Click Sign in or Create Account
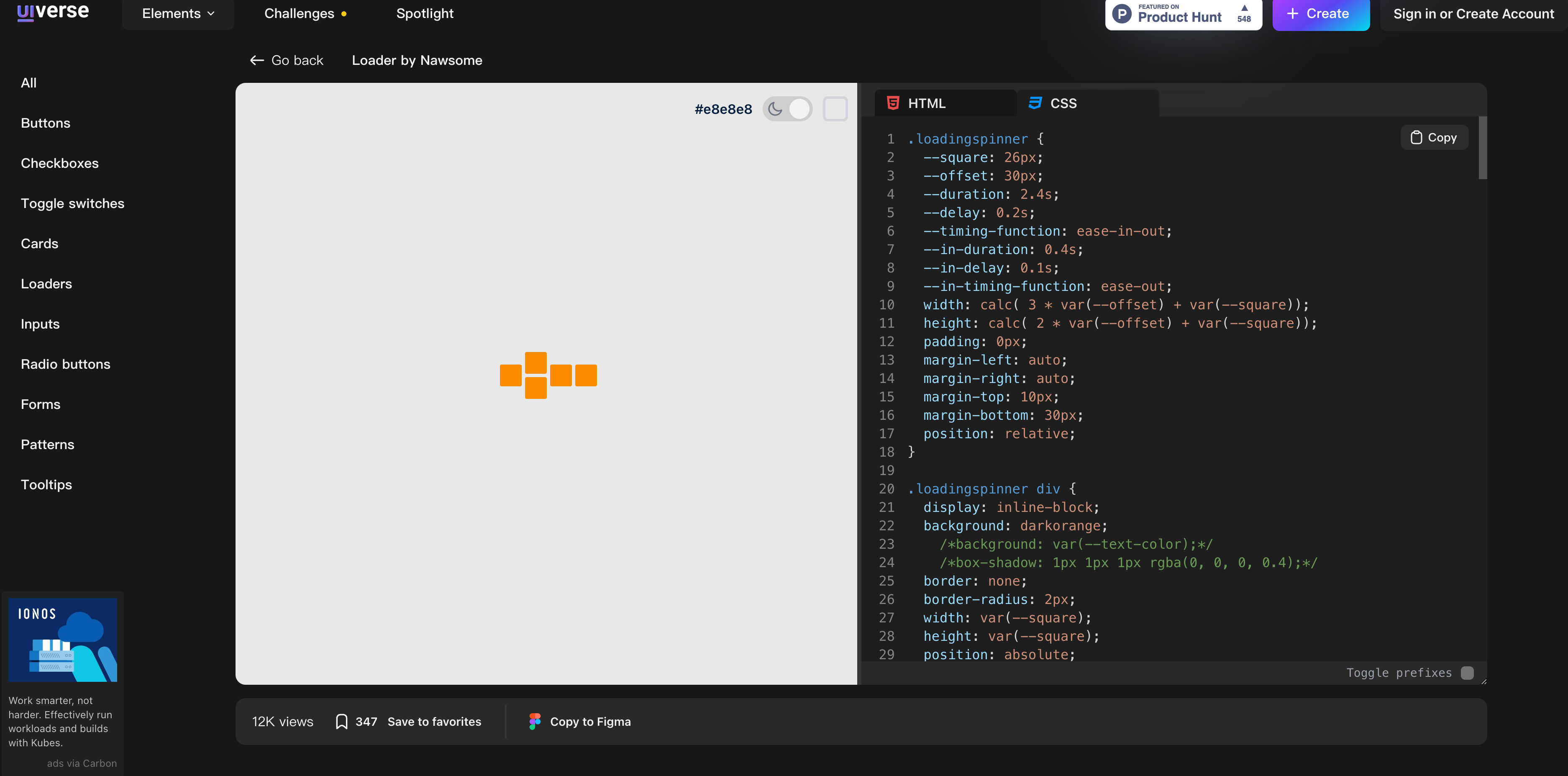This screenshot has height=776, width=1568. (1473, 13)
